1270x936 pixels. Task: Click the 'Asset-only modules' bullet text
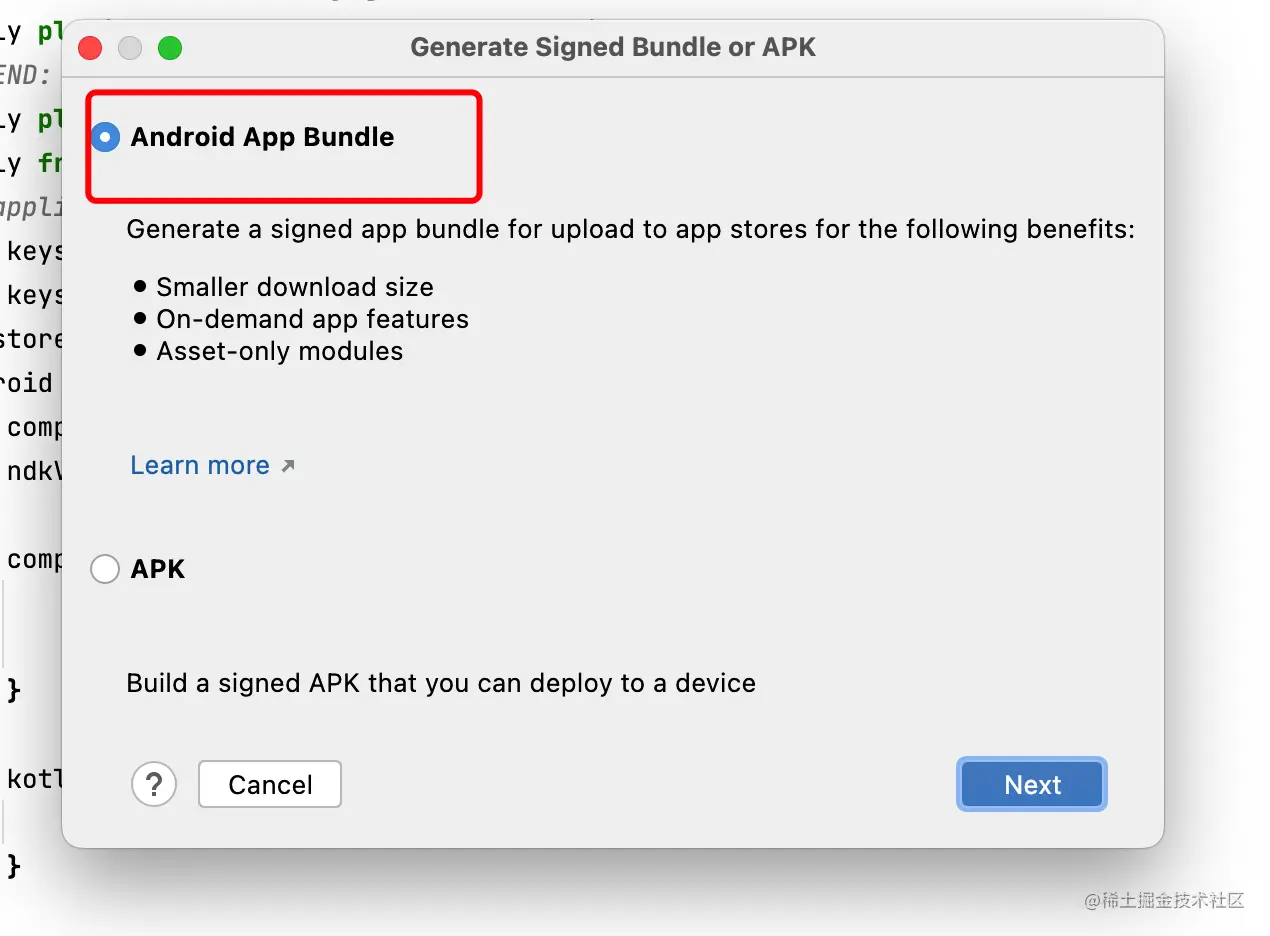[x=280, y=351]
